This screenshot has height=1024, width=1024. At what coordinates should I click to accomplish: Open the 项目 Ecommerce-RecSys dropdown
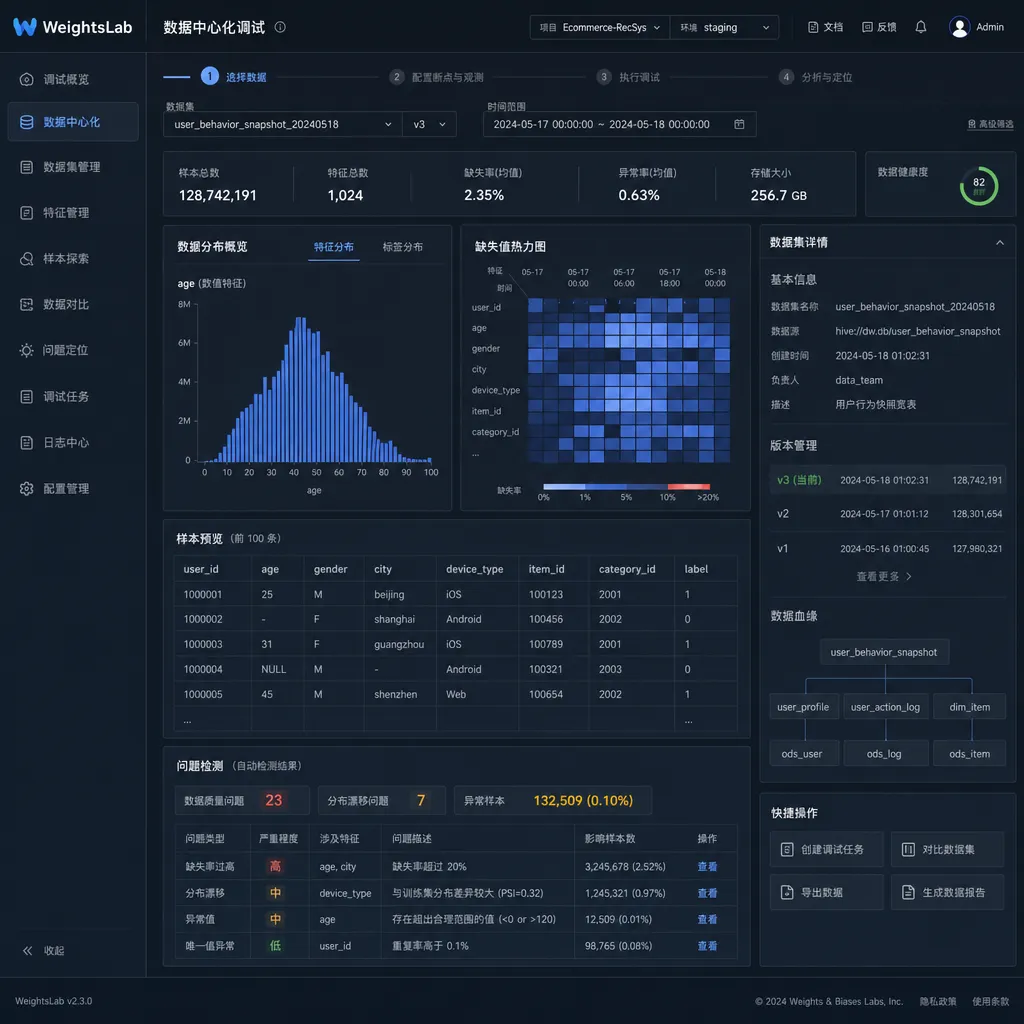(x=600, y=27)
